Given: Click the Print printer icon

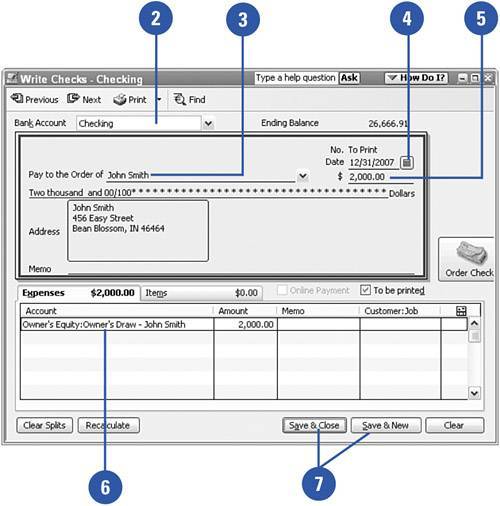Looking at the screenshot, I should pyautogui.click(x=120, y=99).
